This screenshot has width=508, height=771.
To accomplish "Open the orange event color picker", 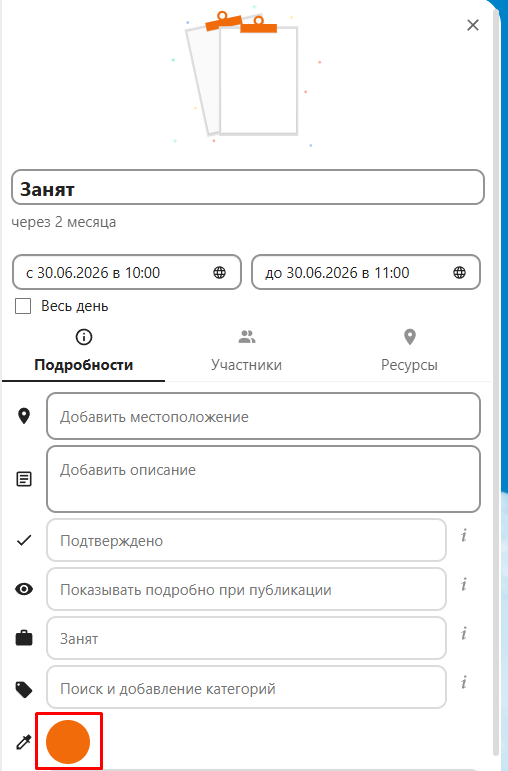I will 68,741.
